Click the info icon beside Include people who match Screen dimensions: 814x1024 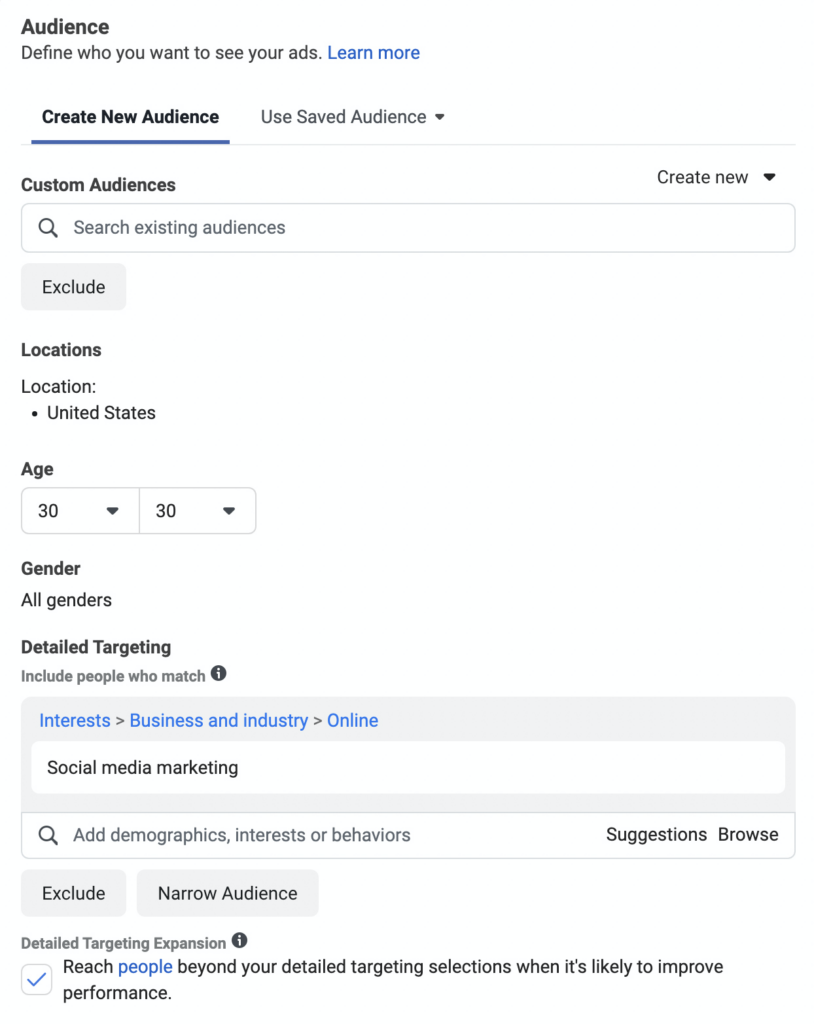[218, 675]
